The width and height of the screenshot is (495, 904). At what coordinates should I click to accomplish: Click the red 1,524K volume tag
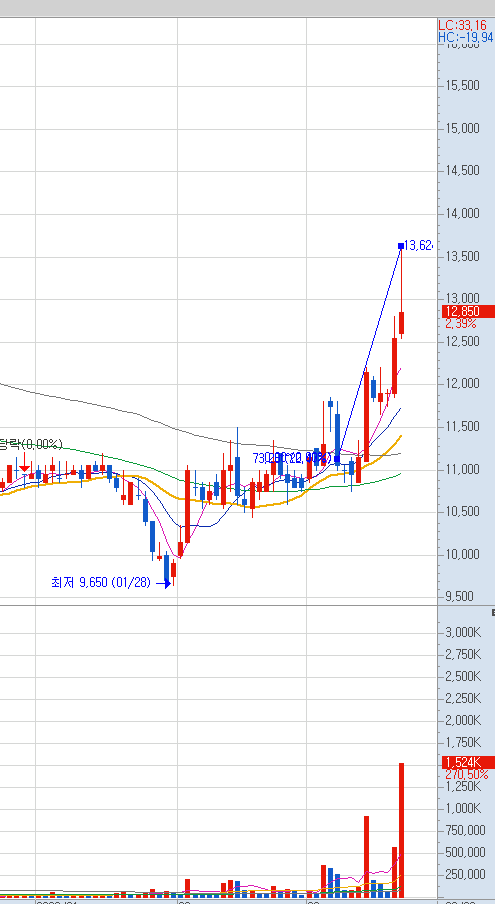[468, 763]
